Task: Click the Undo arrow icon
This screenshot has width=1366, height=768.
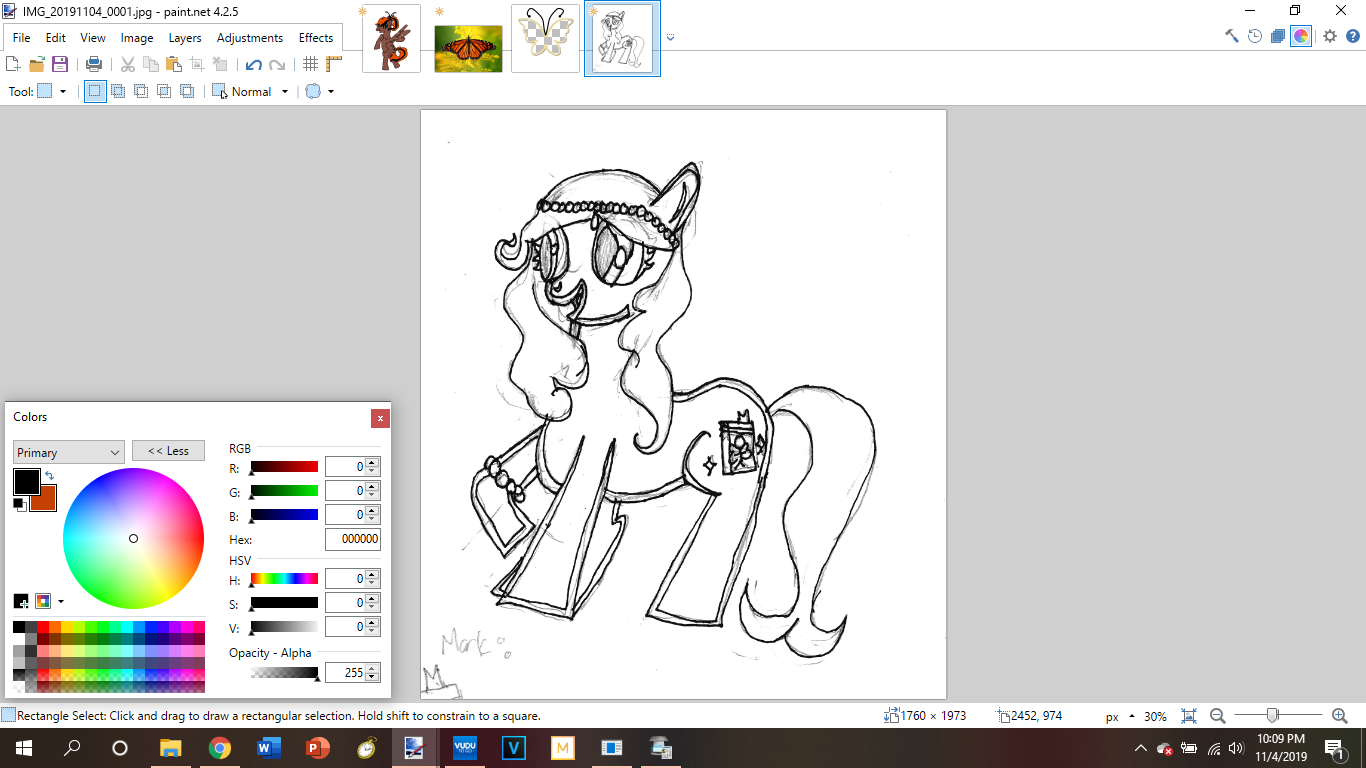Action: click(254, 64)
